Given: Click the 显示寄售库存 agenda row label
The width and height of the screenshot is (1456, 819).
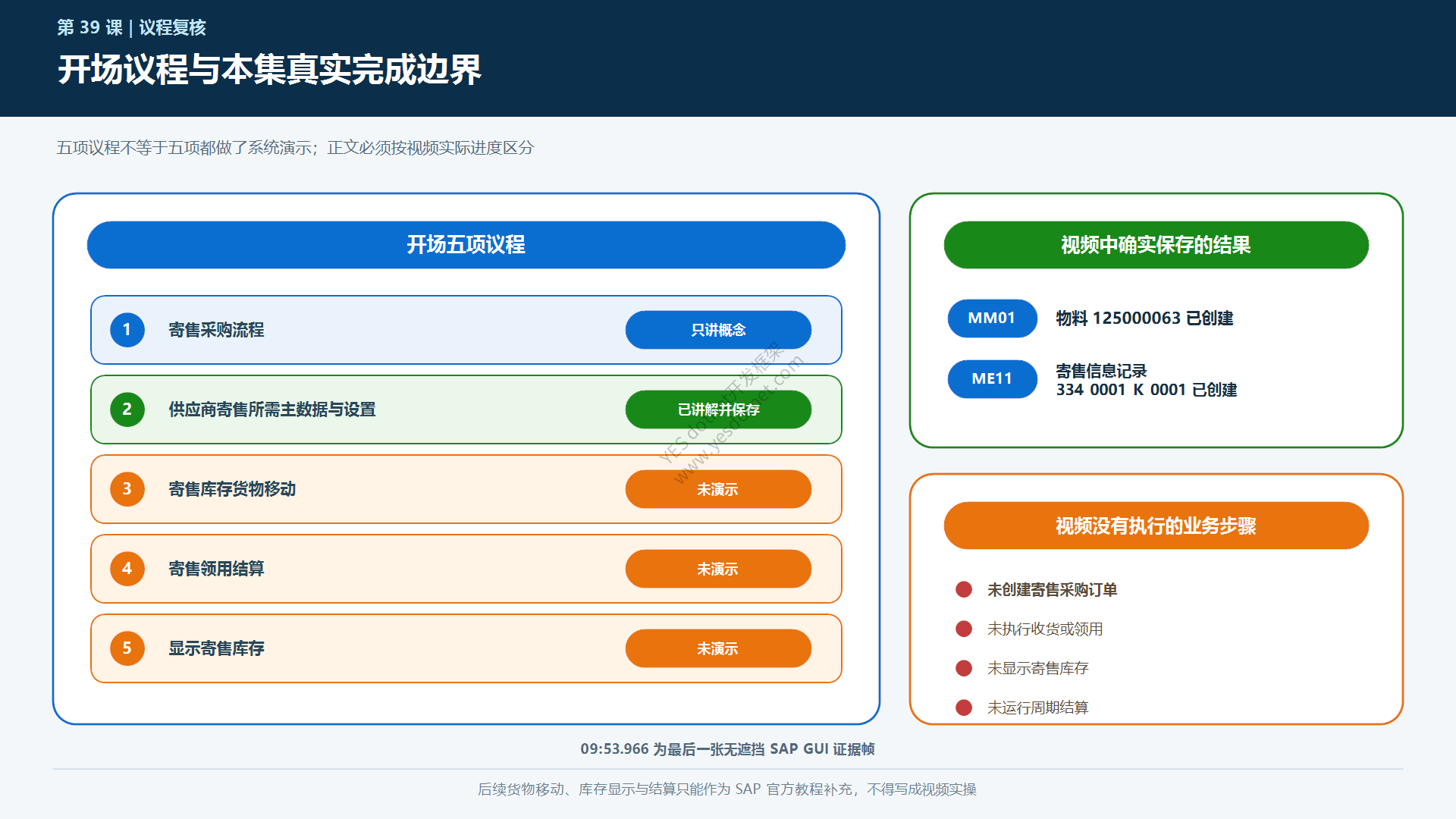Looking at the screenshot, I should coord(216,648).
